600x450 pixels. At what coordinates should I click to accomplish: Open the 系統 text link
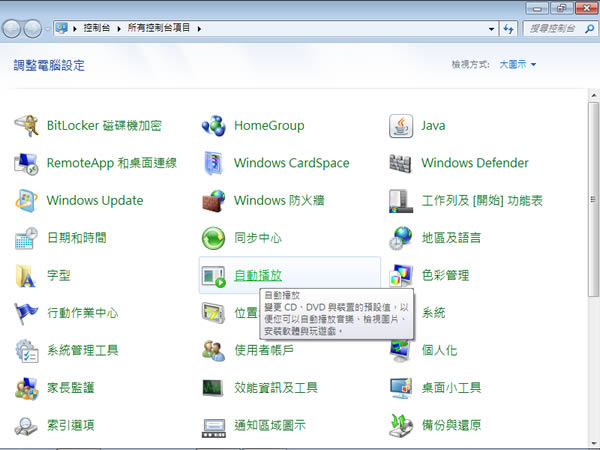433,313
